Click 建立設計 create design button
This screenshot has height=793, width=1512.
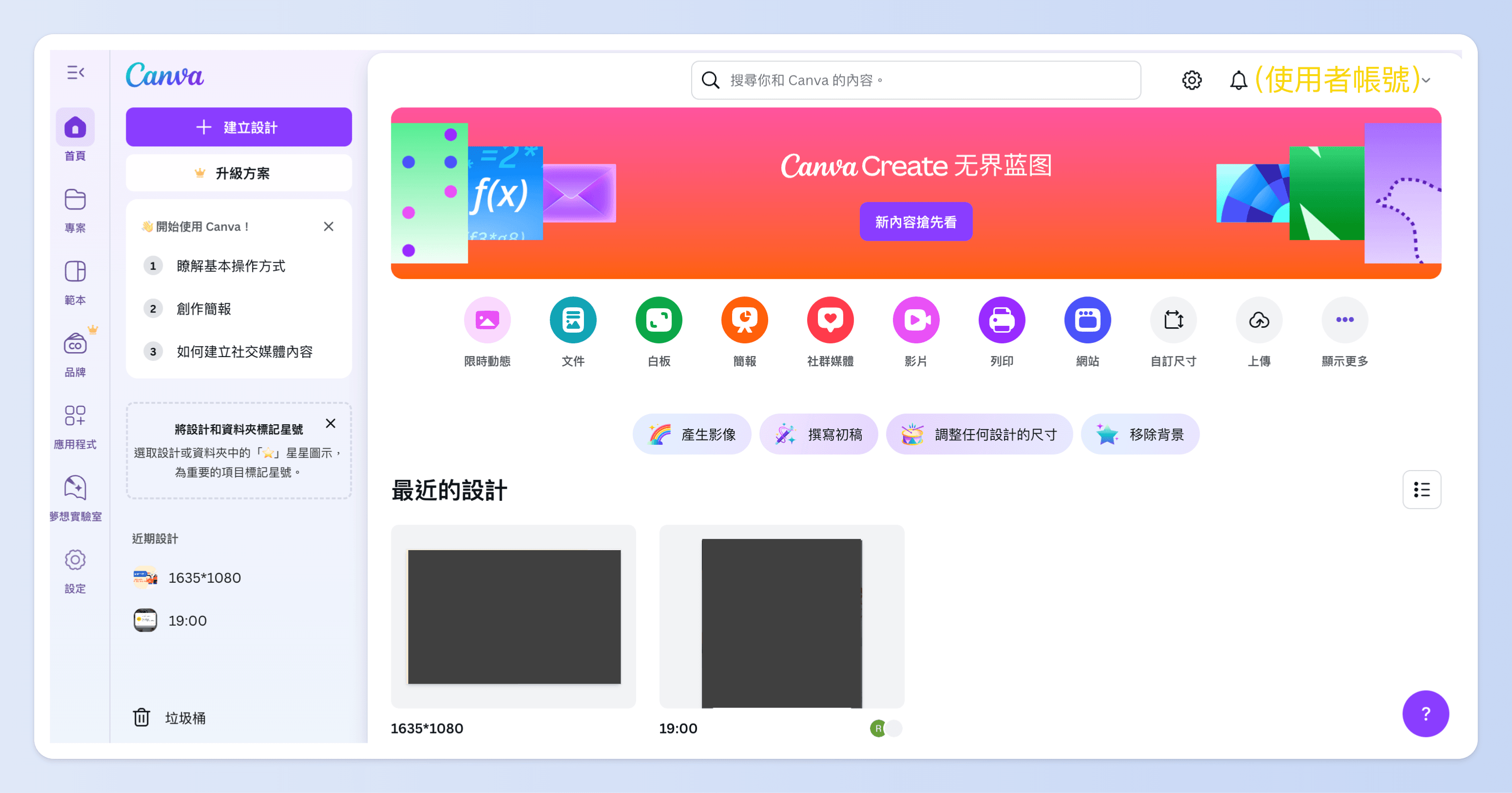238,127
